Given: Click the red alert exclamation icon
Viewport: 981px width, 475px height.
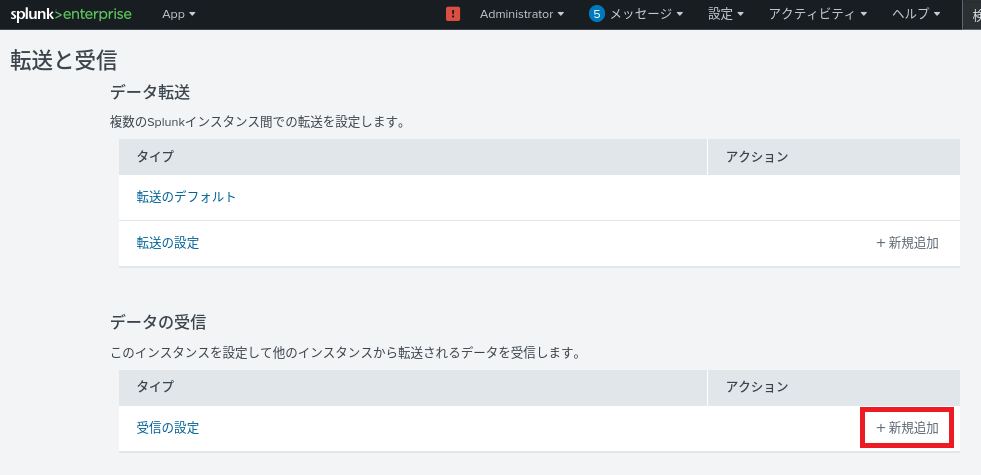Looking at the screenshot, I should [x=453, y=14].
